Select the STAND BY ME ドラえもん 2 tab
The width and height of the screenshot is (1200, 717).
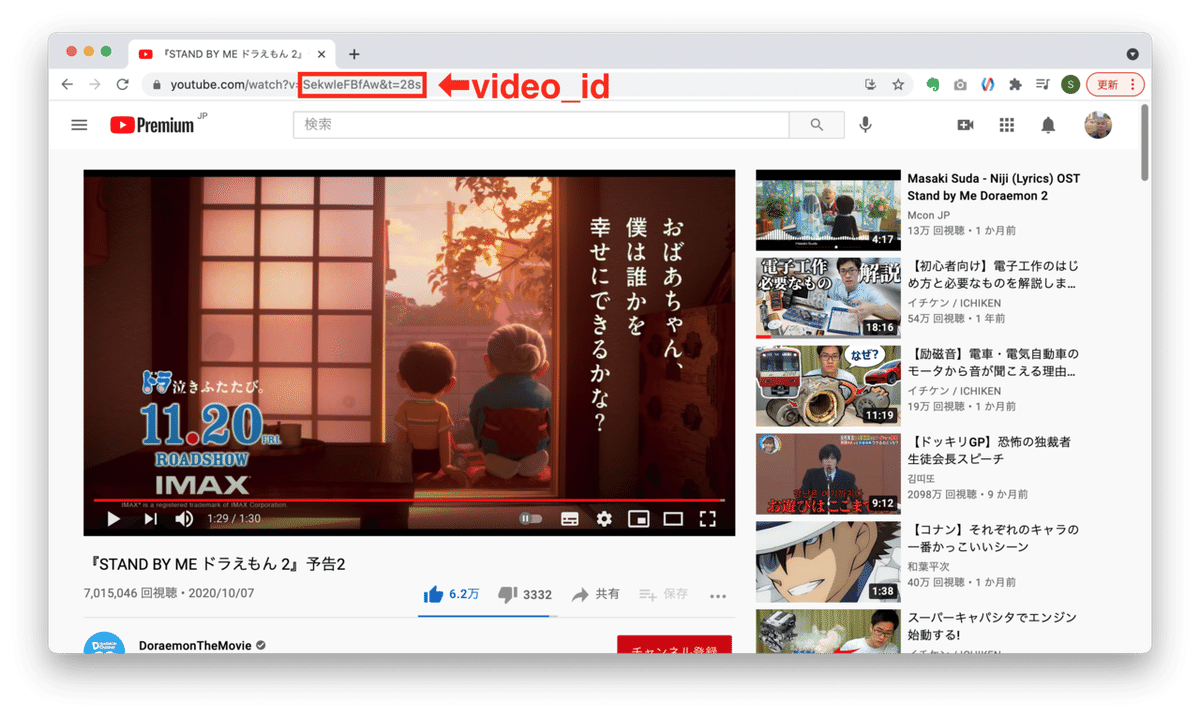click(232, 54)
